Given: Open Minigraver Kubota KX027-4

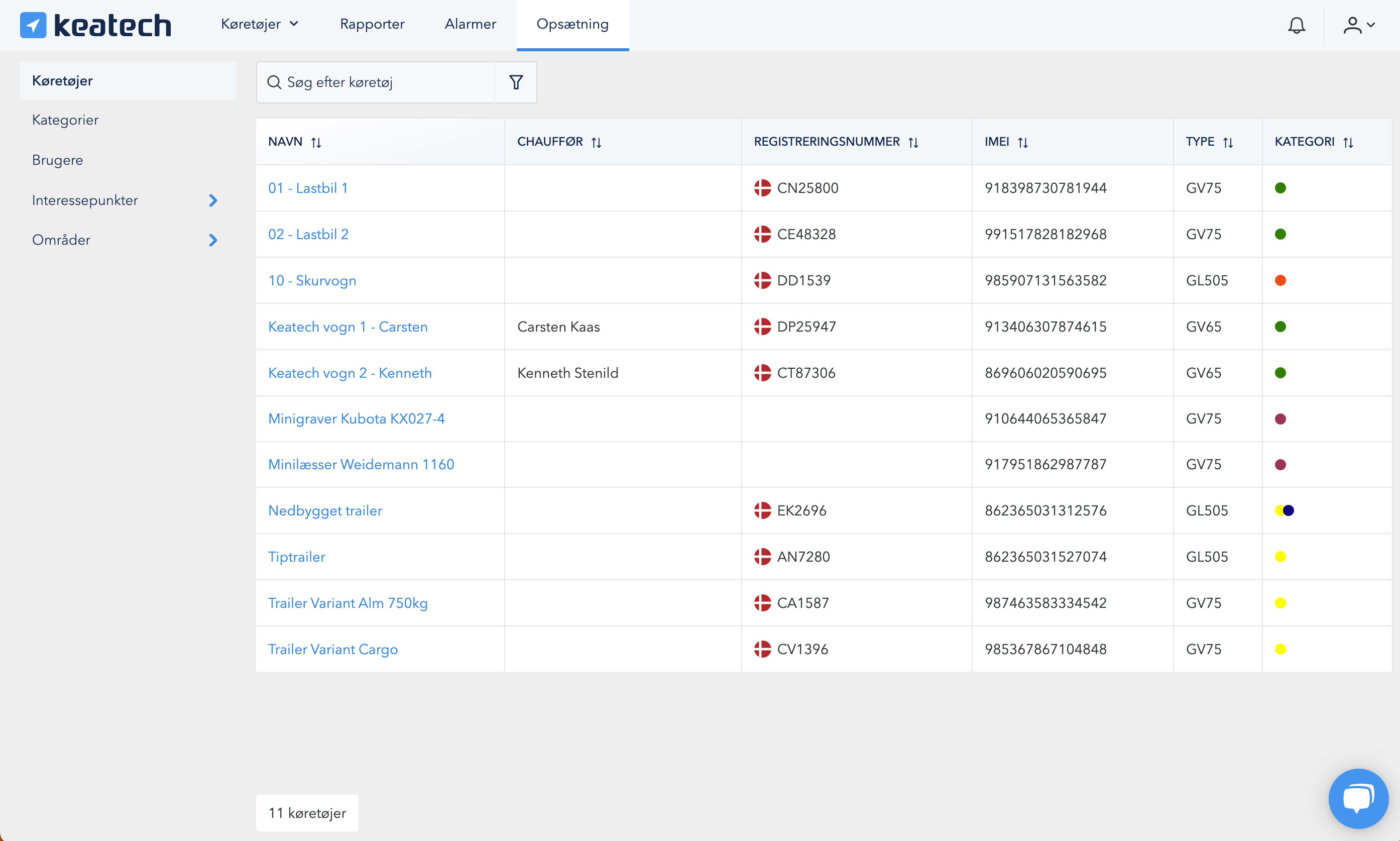Looking at the screenshot, I should coord(356,419).
